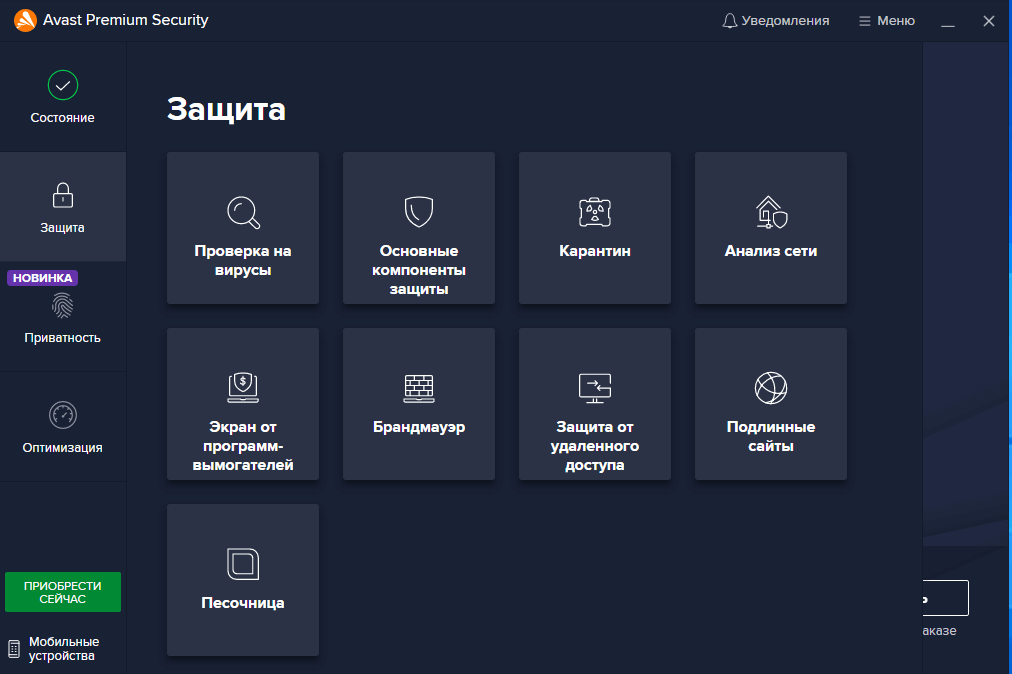Viewport: 1012px width, 674px height.
Task: Open the Меню hamburger menu
Action: click(887, 21)
